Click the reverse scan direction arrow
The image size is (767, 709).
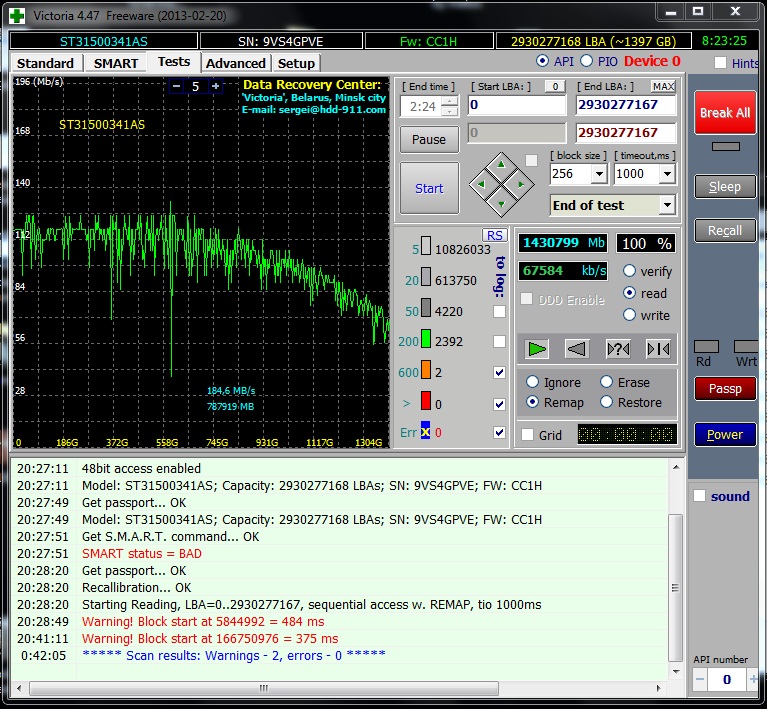(x=577, y=349)
